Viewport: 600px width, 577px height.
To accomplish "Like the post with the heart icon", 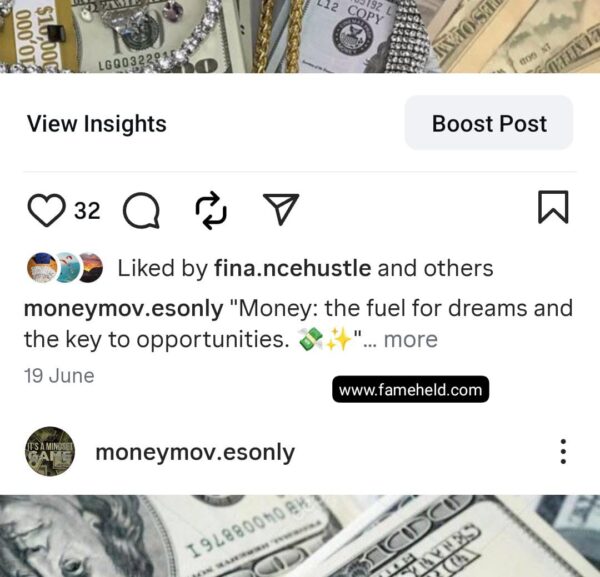I will (46, 210).
